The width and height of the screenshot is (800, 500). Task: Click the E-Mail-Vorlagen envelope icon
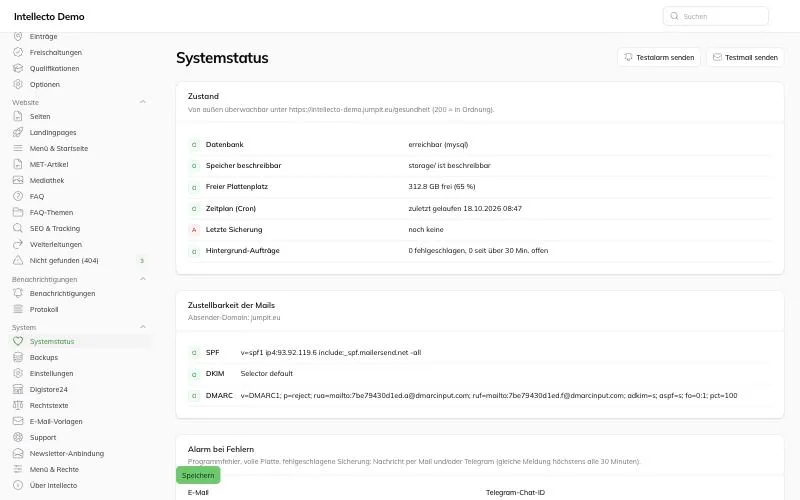[x=18, y=421]
